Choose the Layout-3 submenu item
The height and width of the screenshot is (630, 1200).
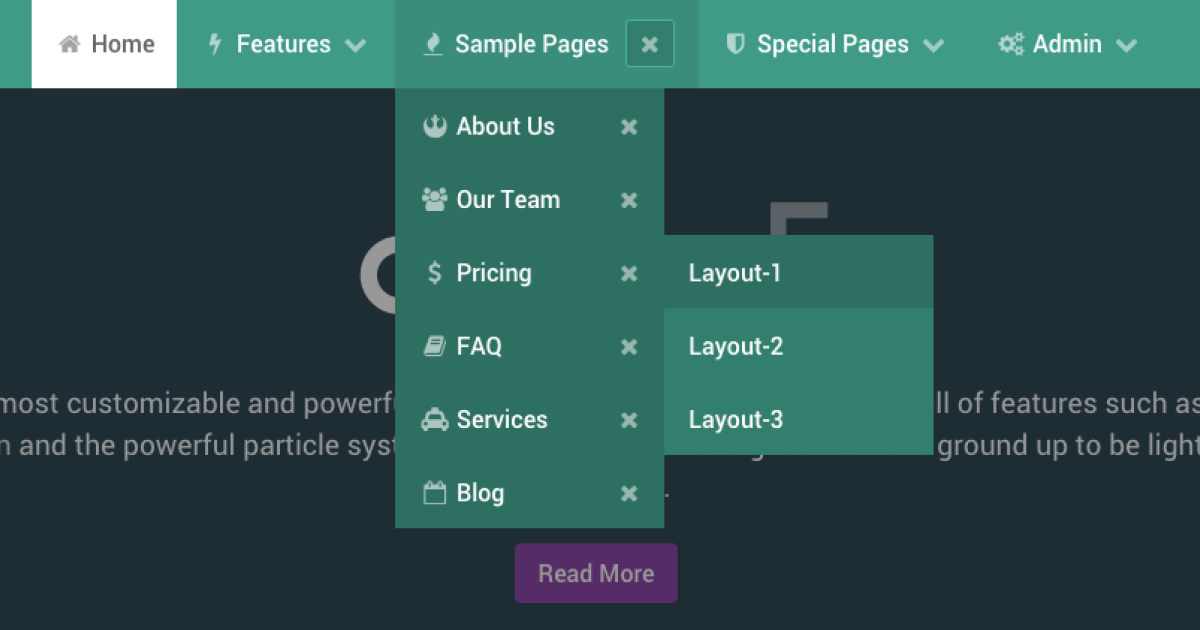pyautogui.click(x=736, y=420)
